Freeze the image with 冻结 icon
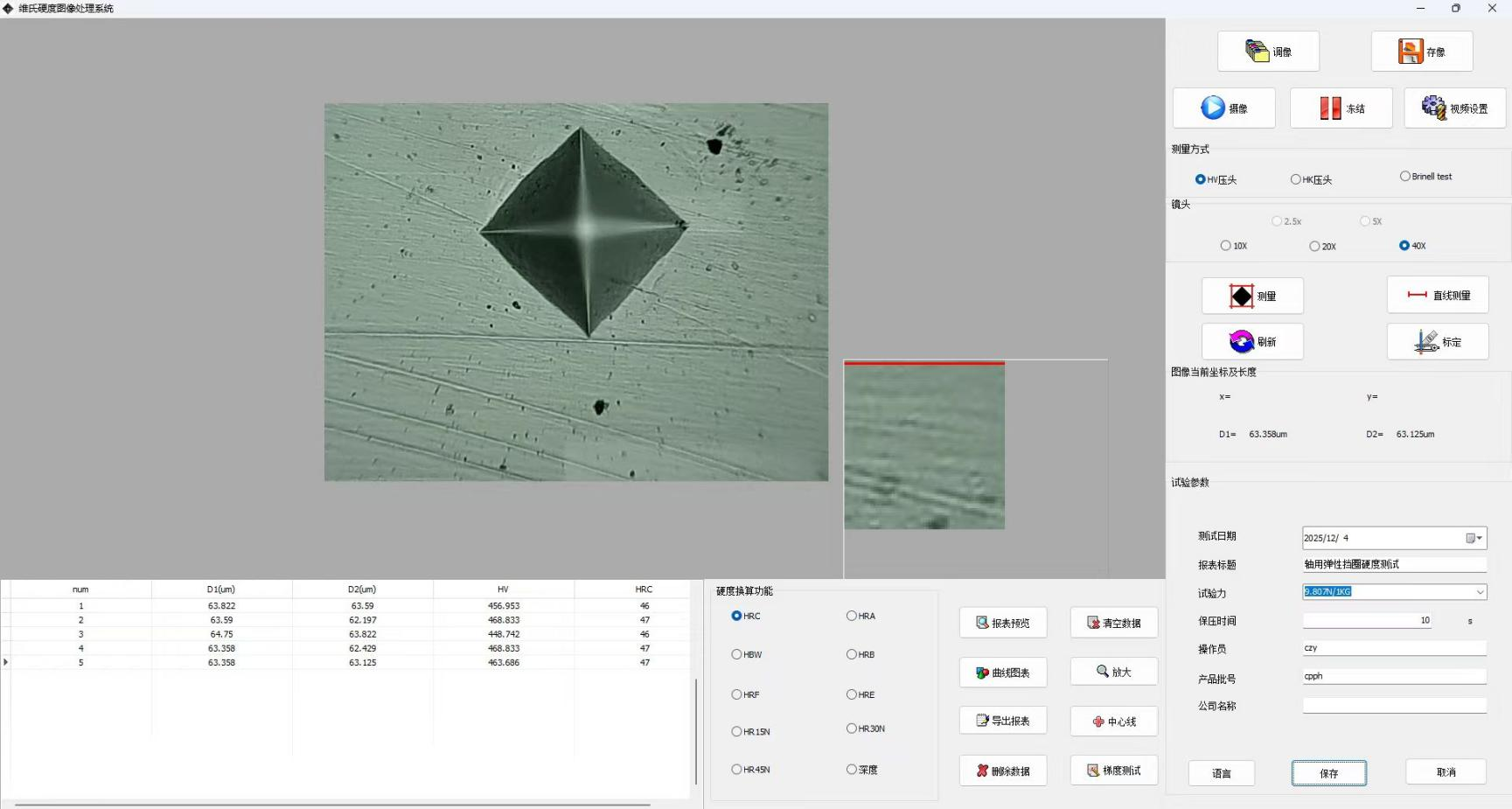The height and width of the screenshot is (809, 1512). coord(1330,108)
